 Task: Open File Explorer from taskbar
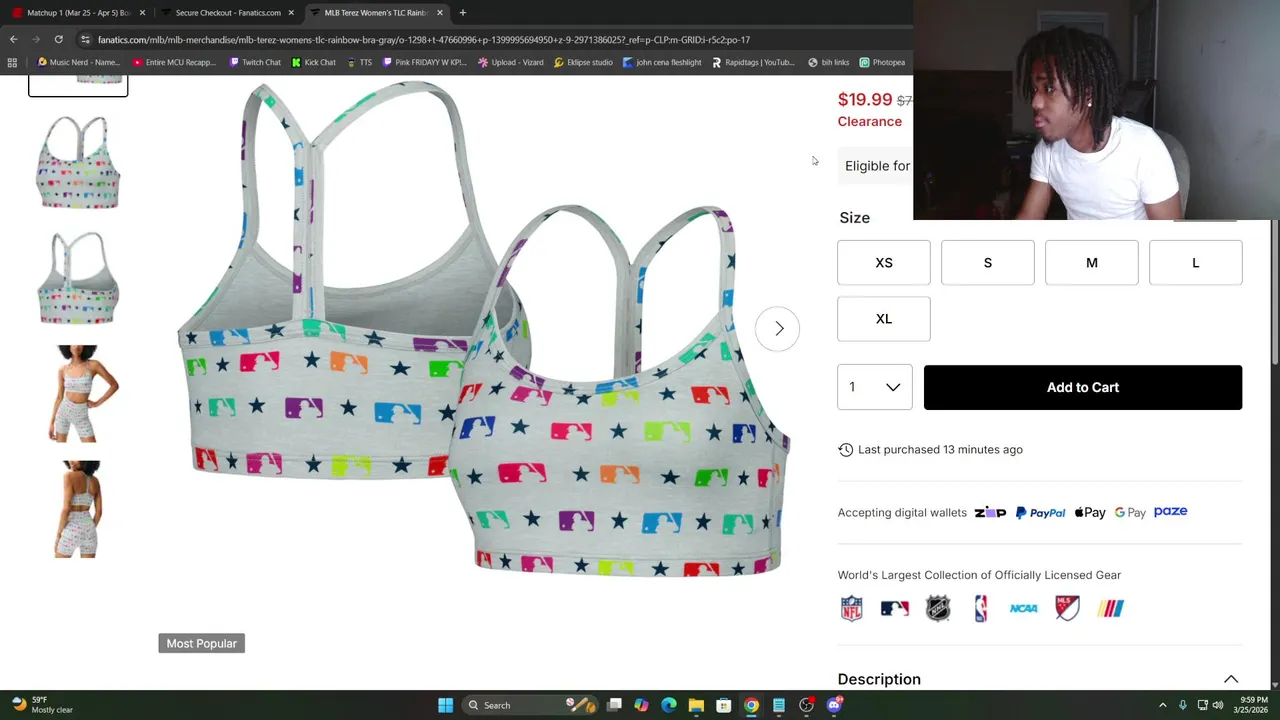tap(696, 705)
